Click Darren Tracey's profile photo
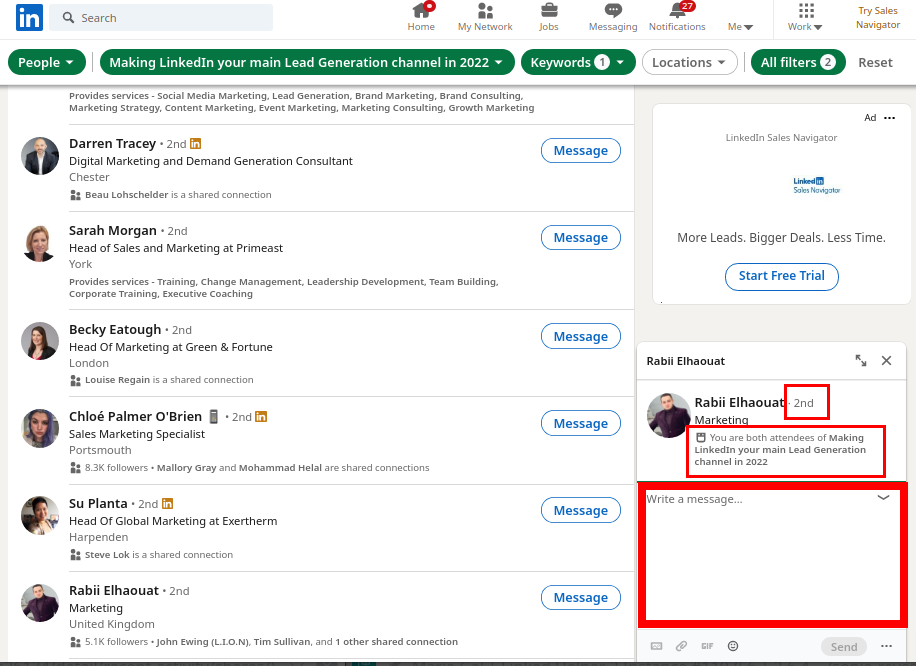Viewport: 916px width, 666px height. pos(40,156)
